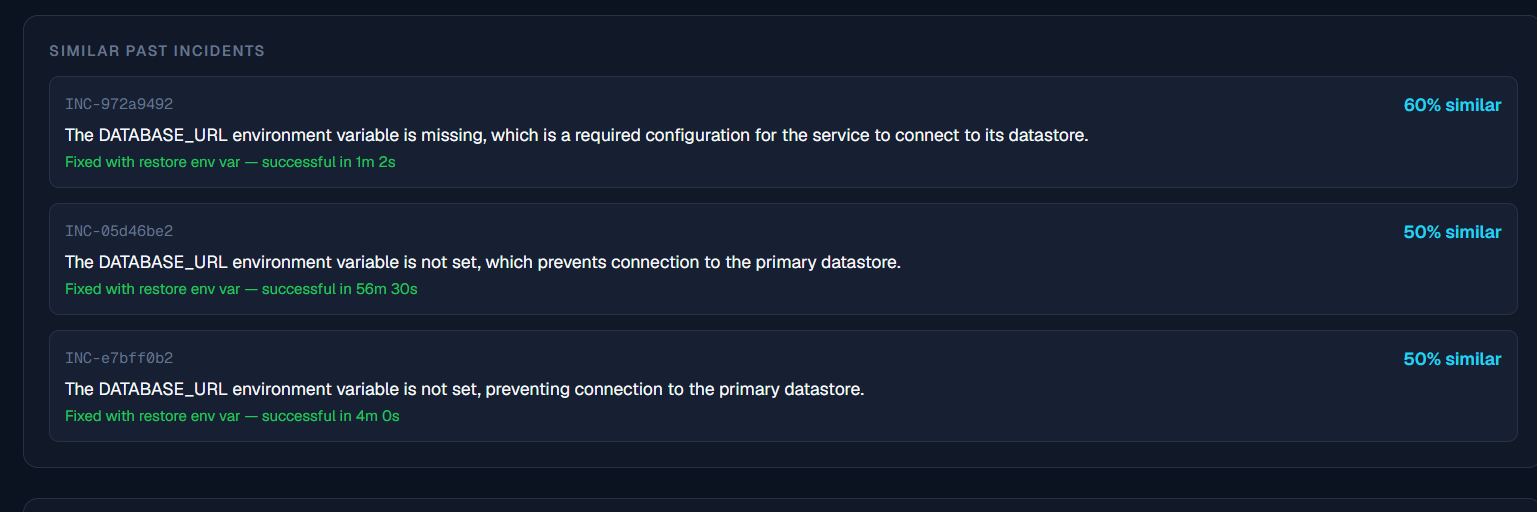
Task: Click the partially visible panel below incidents
Action: [x=780, y=505]
